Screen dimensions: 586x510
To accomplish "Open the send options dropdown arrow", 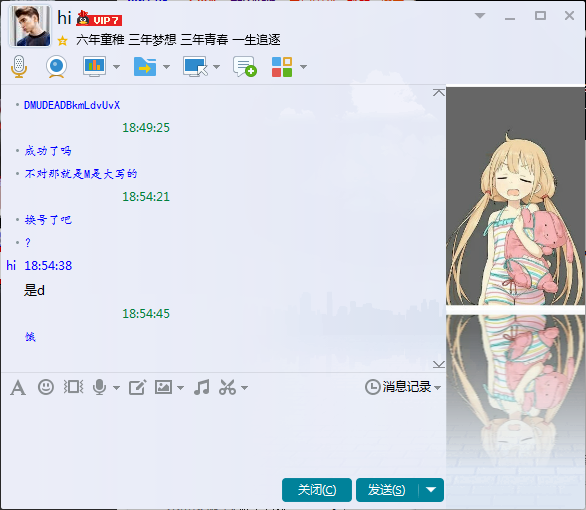I will pos(431,490).
